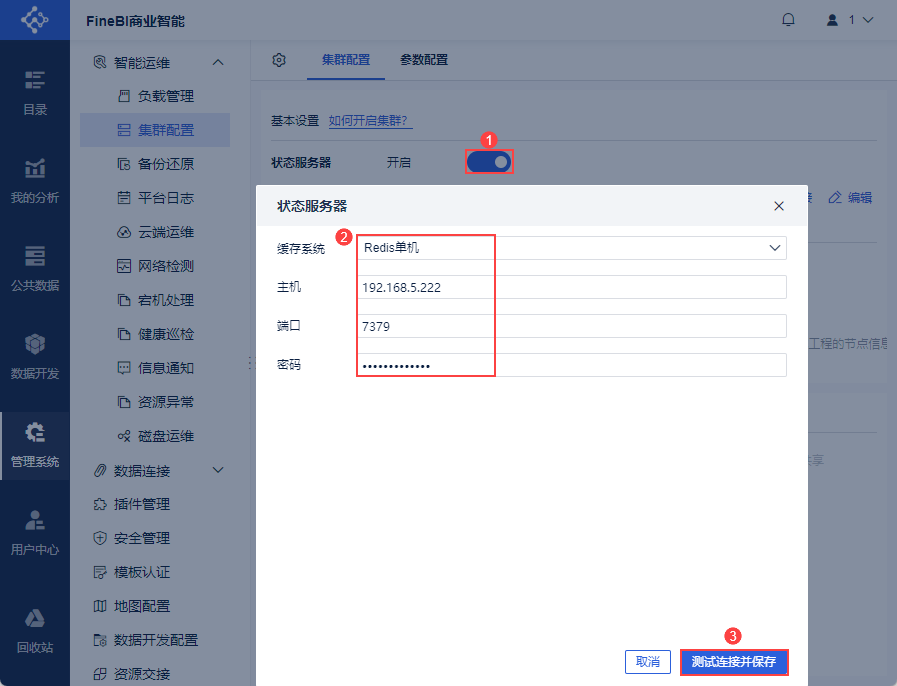Viewport: 897px width, 686px height.
Task: Click the 主机 input field
Action: click(x=571, y=287)
